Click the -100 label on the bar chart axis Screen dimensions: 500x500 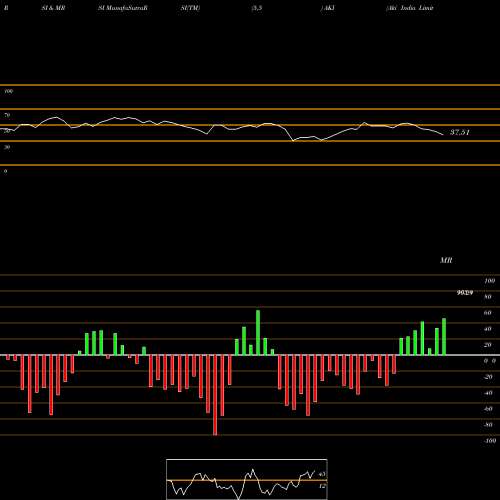coord(490,441)
